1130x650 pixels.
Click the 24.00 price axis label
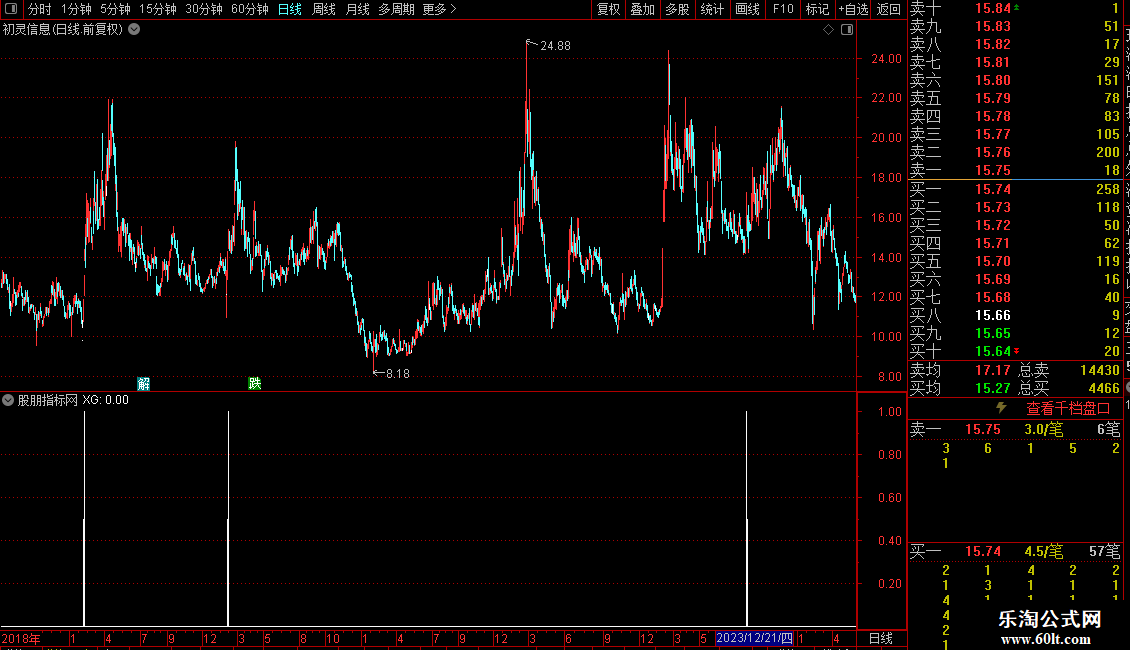click(886, 58)
